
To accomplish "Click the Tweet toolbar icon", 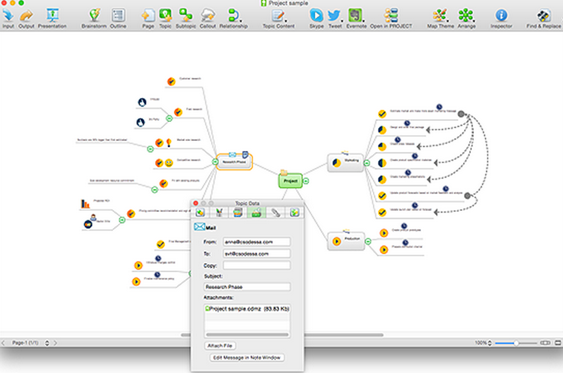I will pos(335,15).
